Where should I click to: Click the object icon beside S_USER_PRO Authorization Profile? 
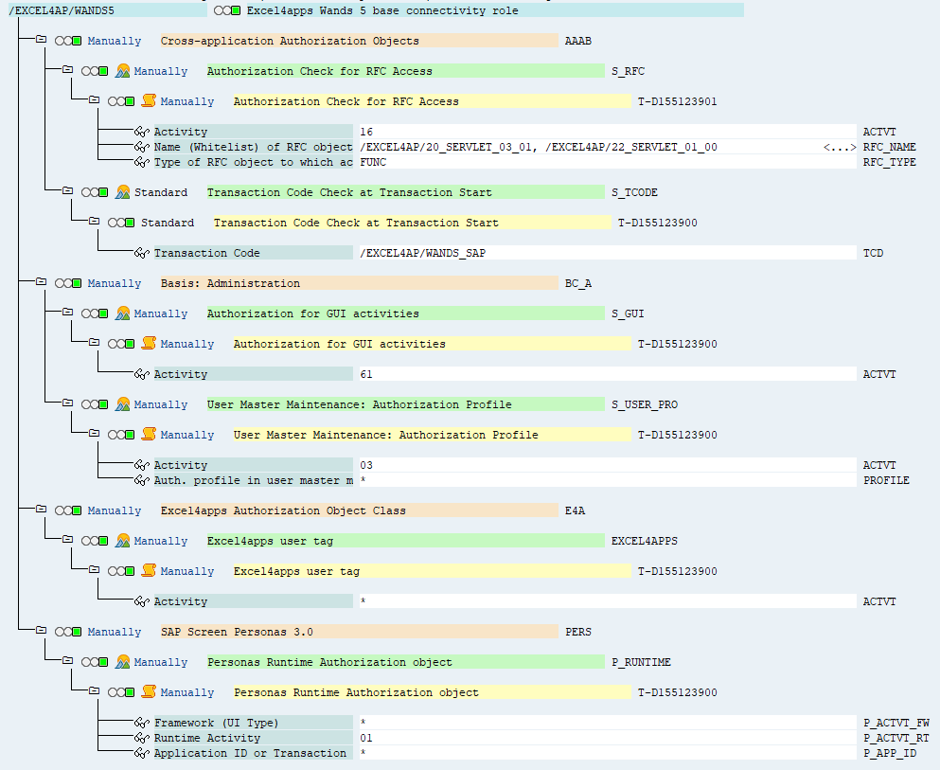123,404
